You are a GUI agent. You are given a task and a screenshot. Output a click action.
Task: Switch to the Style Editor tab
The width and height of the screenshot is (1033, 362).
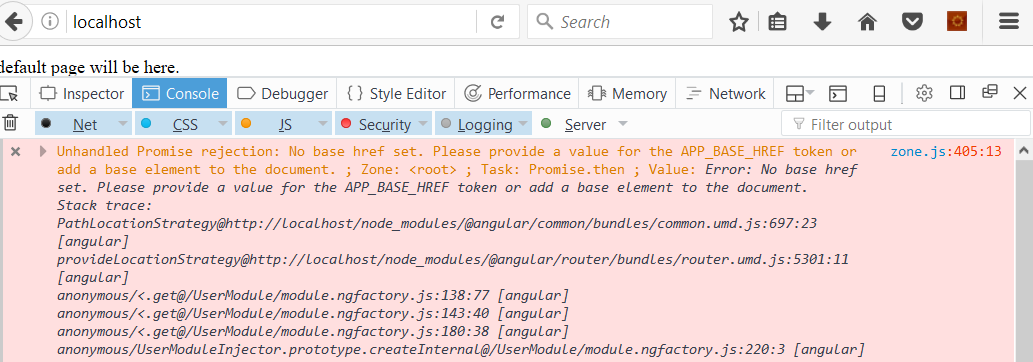[x=395, y=94]
